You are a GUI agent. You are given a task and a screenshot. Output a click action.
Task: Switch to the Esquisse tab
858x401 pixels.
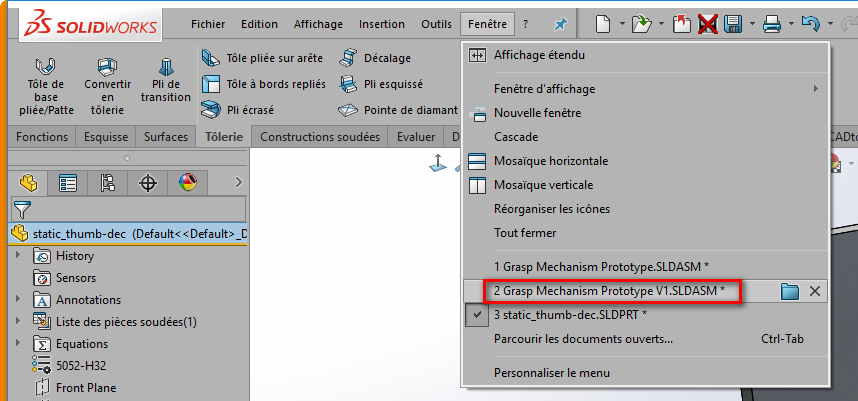coord(105,137)
